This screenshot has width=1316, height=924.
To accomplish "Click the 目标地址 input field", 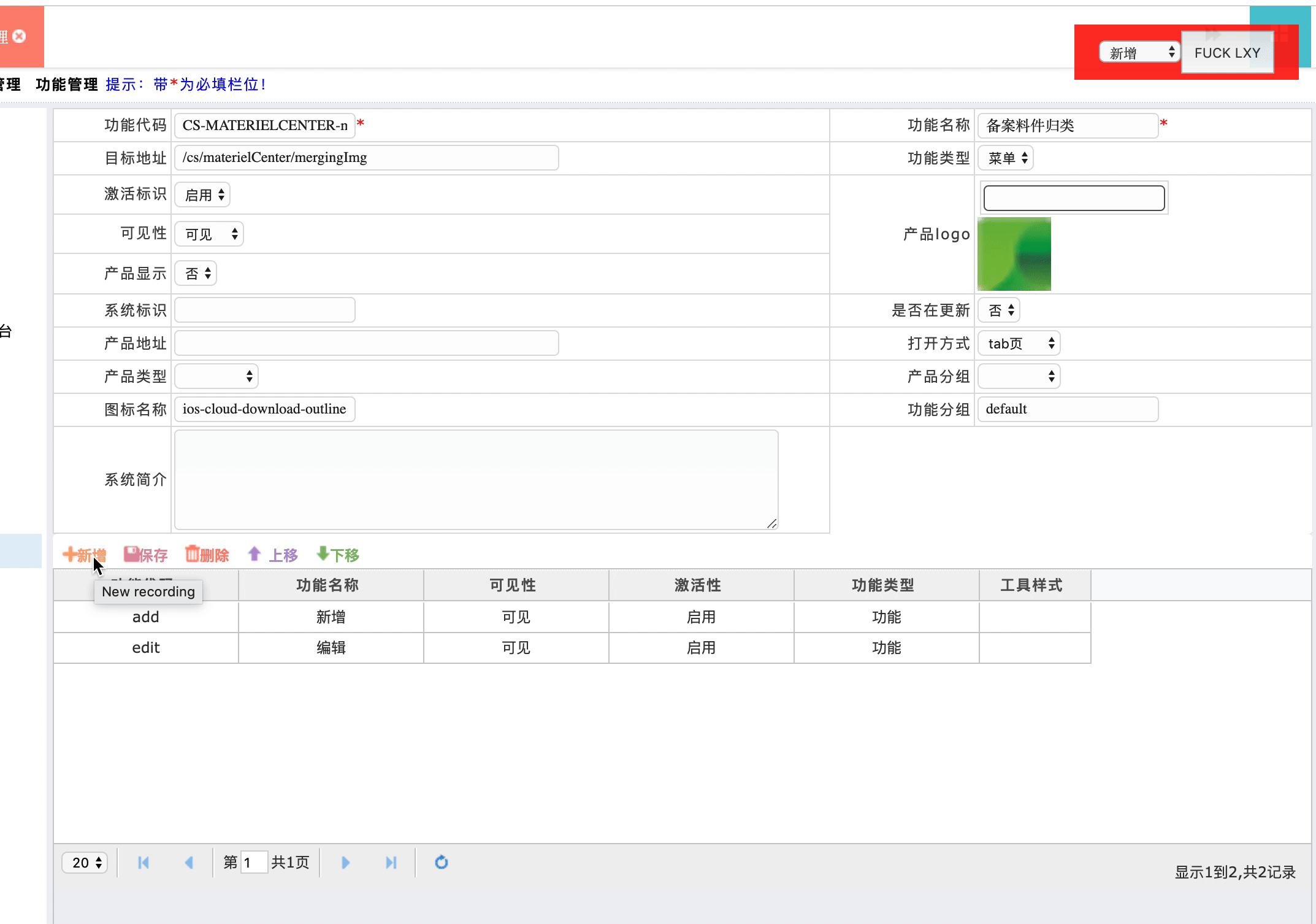I will pyautogui.click(x=367, y=158).
